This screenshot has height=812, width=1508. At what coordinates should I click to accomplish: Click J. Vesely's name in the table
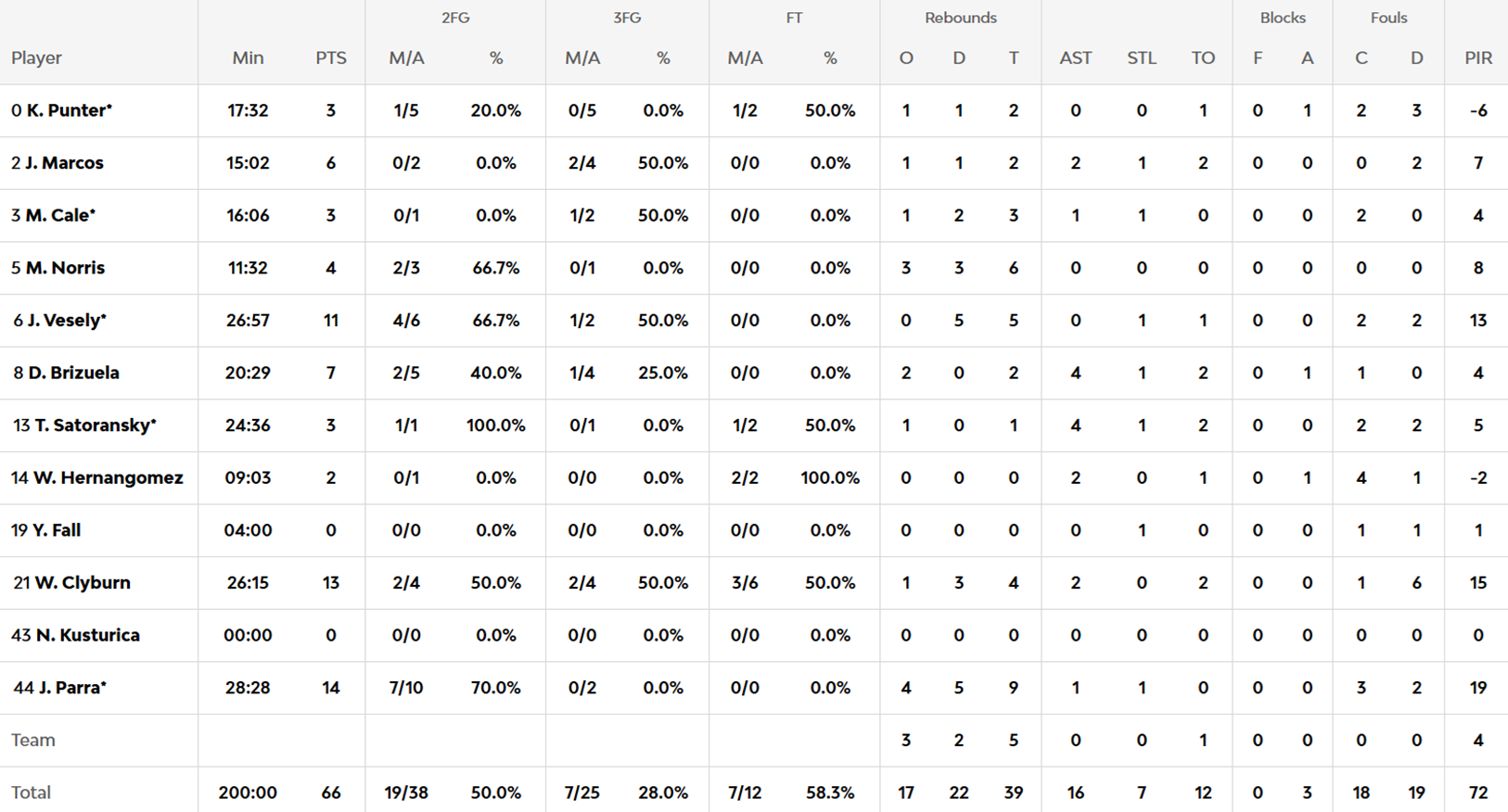pyautogui.click(x=67, y=321)
